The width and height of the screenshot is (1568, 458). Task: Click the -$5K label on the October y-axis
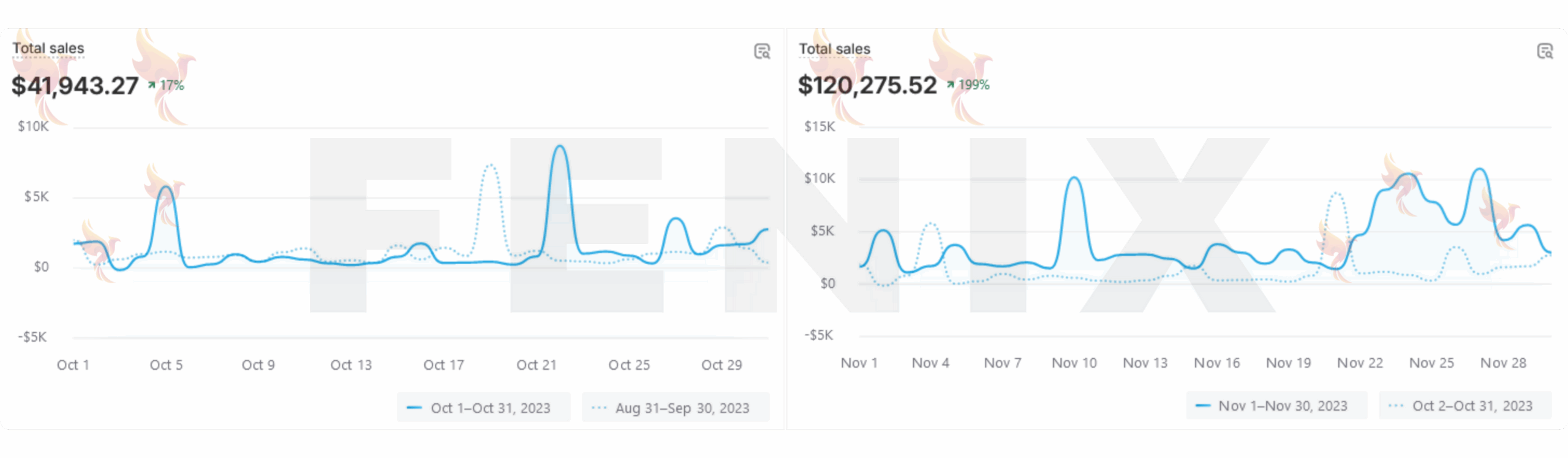(32, 337)
